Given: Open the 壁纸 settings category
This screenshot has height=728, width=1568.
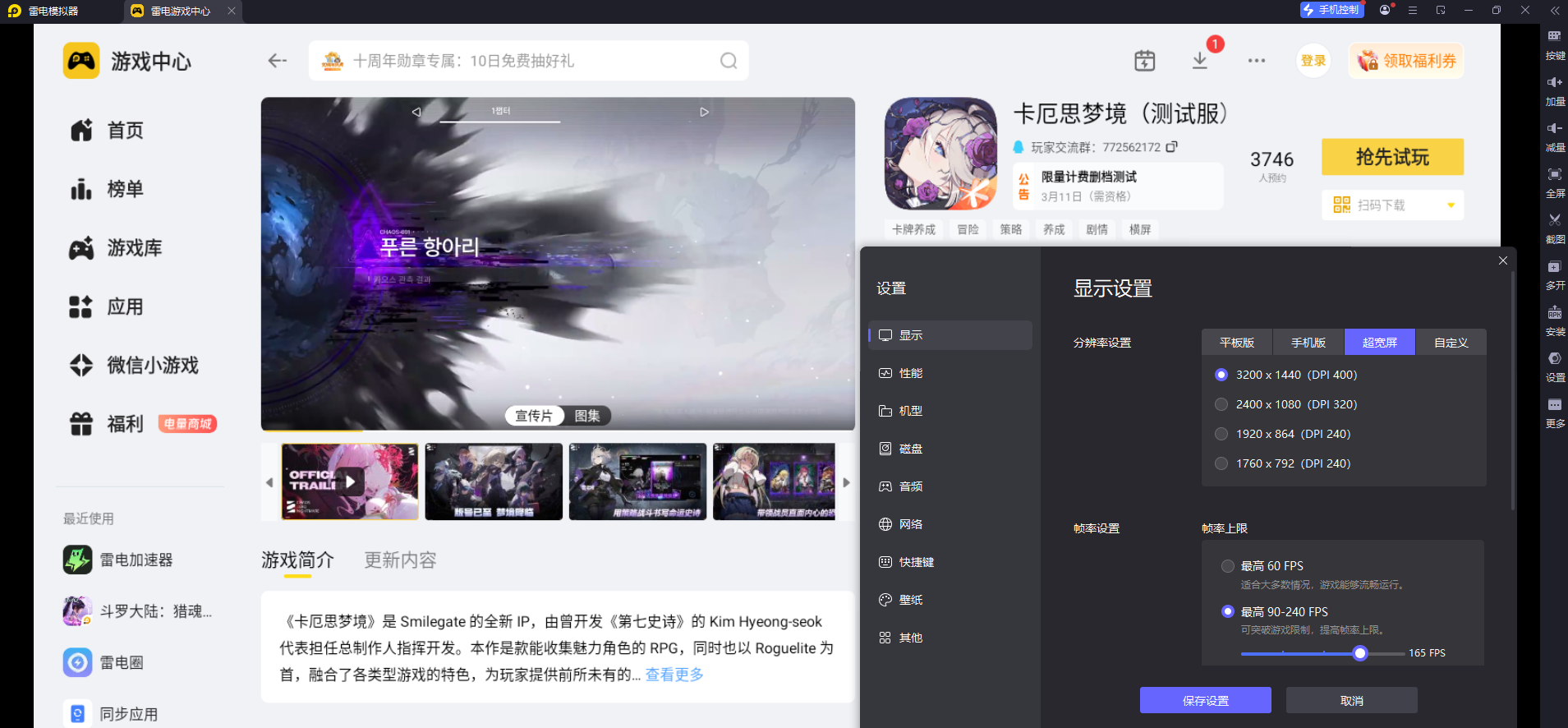Looking at the screenshot, I should pos(950,600).
